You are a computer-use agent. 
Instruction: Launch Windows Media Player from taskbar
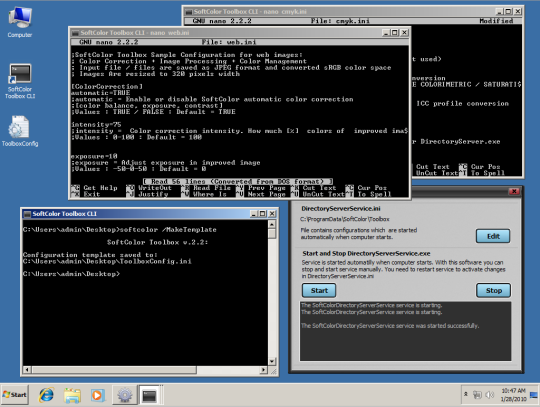tap(98, 395)
